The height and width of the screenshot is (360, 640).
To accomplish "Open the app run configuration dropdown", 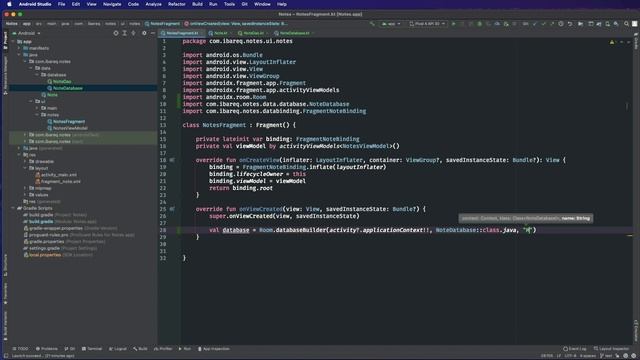I will [391, 24].
